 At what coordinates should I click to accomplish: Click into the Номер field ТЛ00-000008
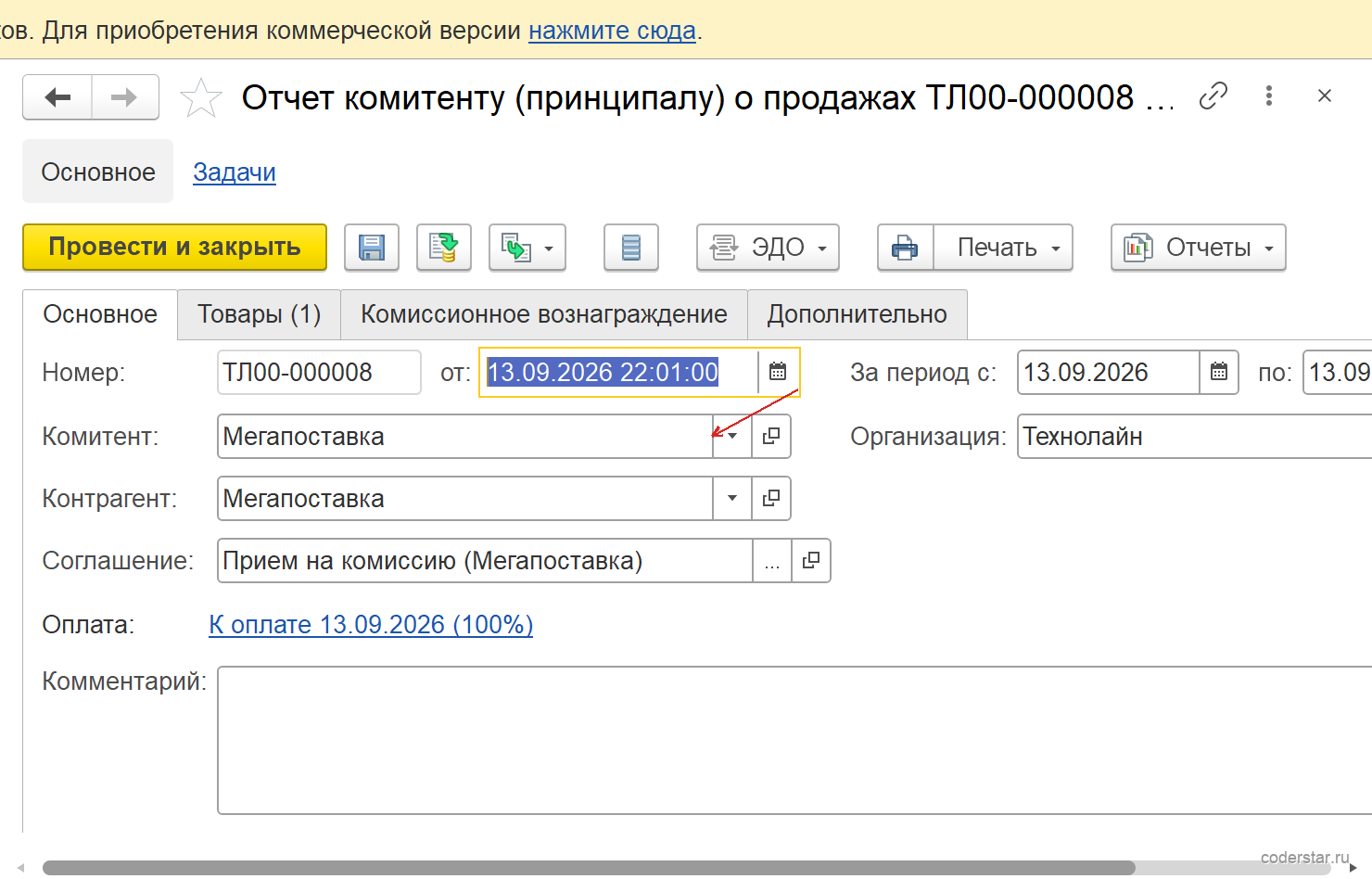319,372
